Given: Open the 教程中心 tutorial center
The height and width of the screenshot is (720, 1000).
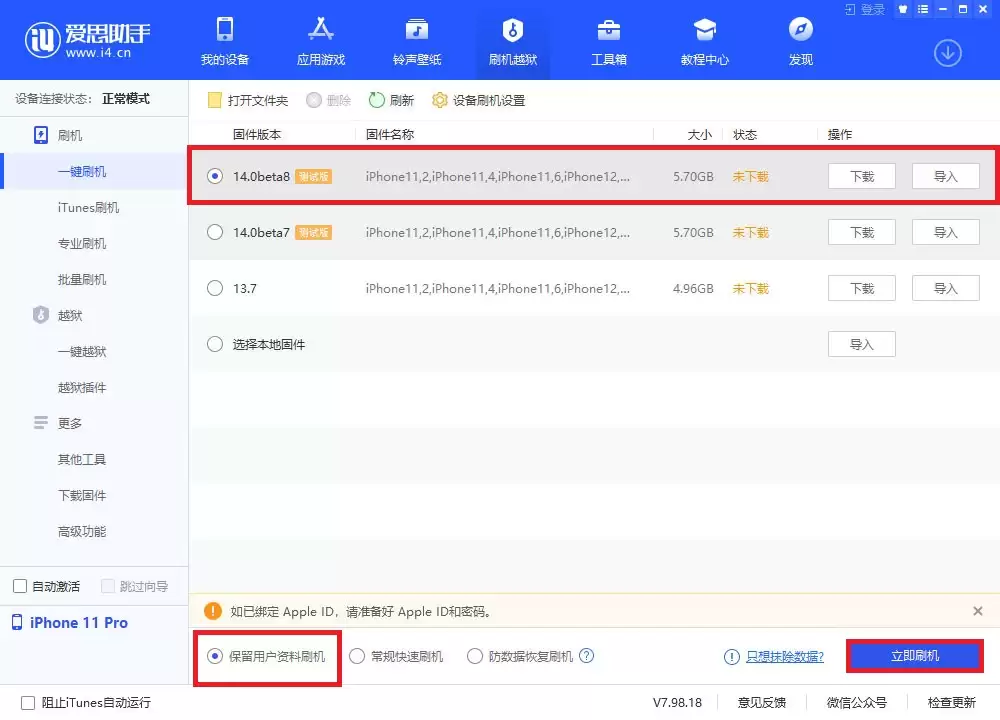Looking at the screenshot, I should (x=705, y=40).
